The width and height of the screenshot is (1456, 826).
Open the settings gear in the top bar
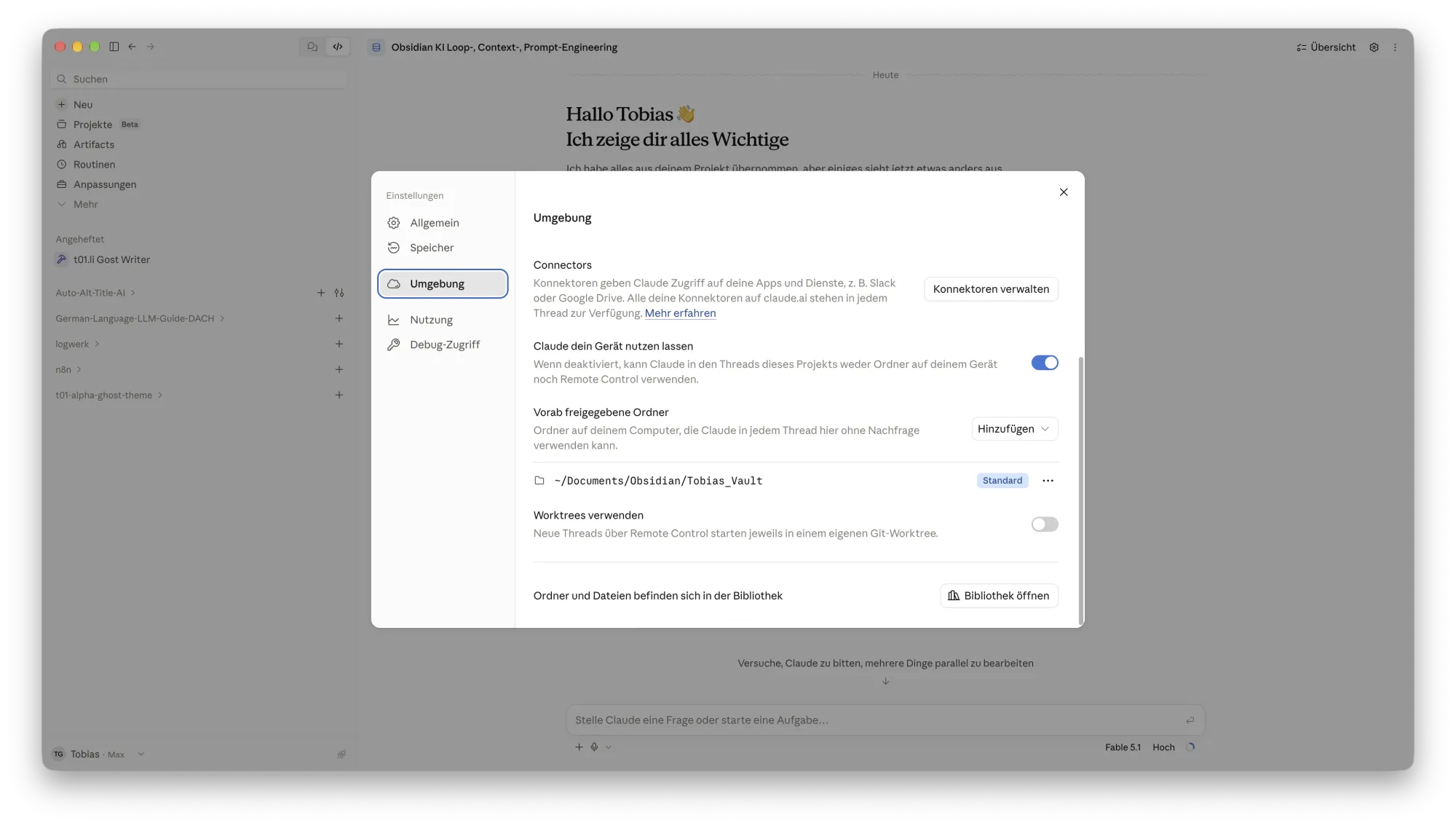[x=1374, y=47]
